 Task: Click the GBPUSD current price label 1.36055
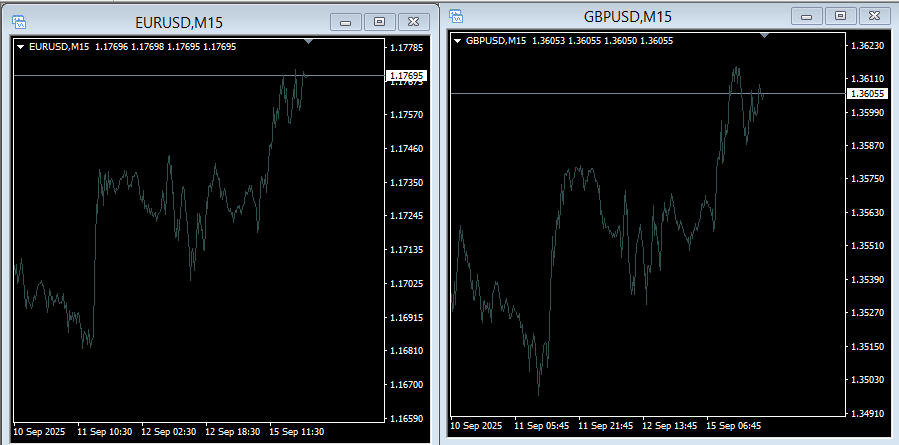867,93
